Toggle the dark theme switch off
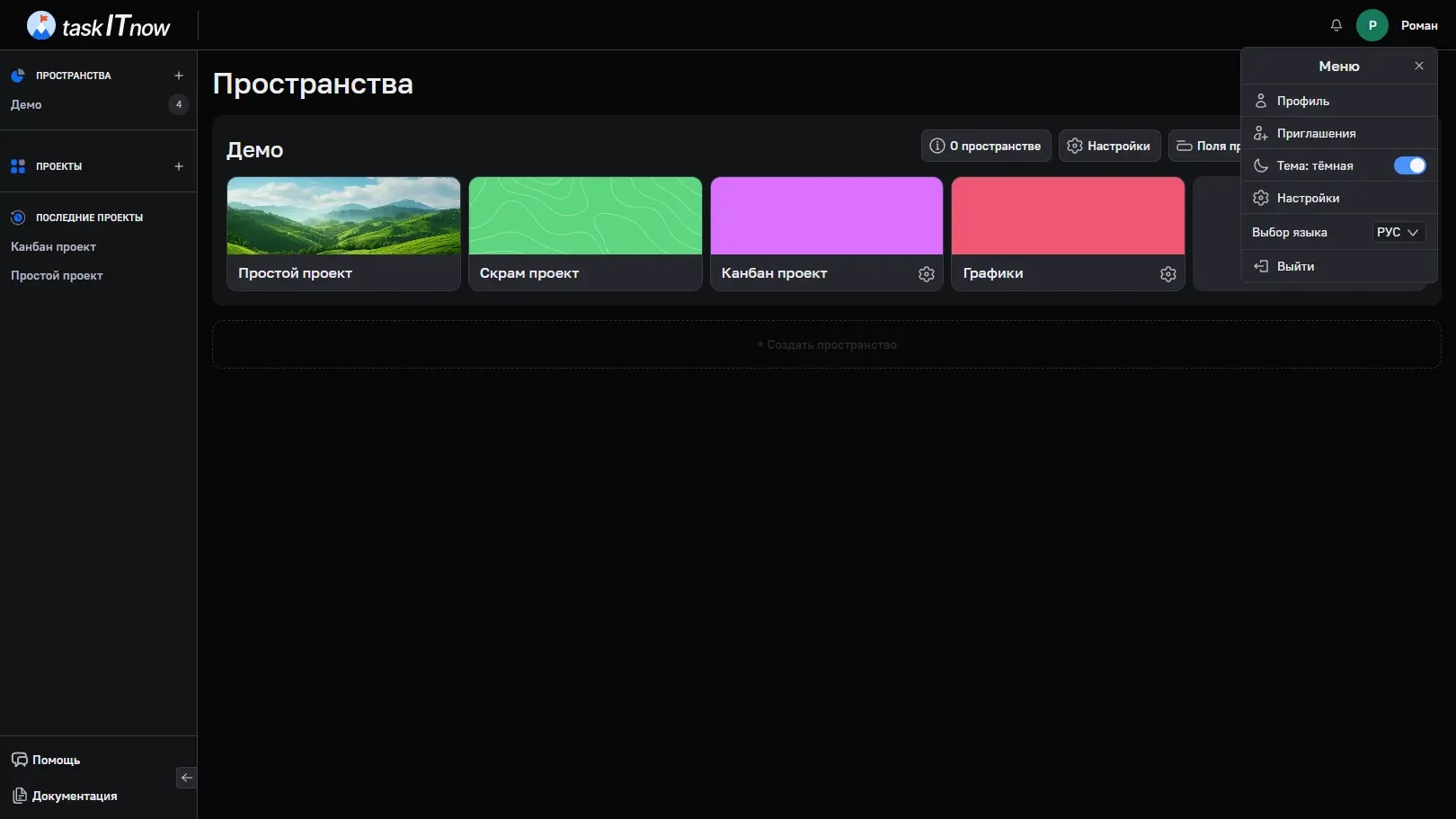 1408,165
